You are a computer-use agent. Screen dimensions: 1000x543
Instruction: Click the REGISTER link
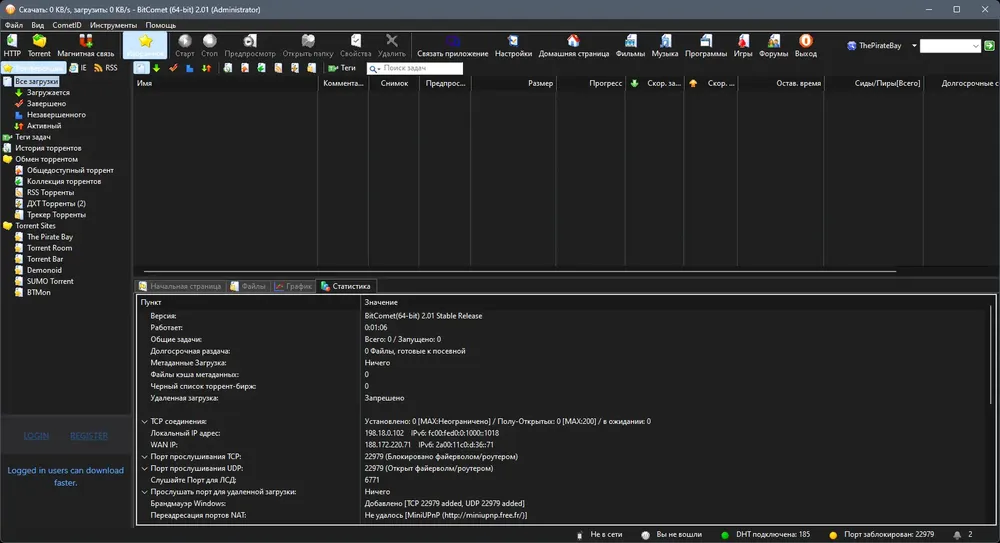(89, 436)
